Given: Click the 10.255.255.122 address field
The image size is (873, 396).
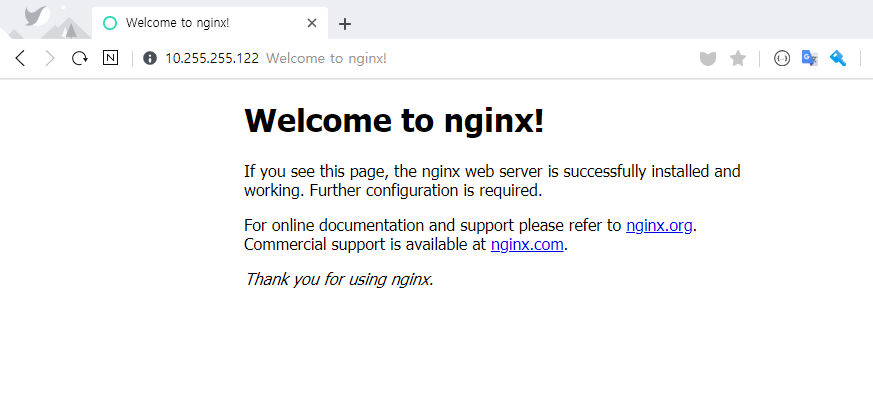Looking at the screenshot, I should 212,58.
